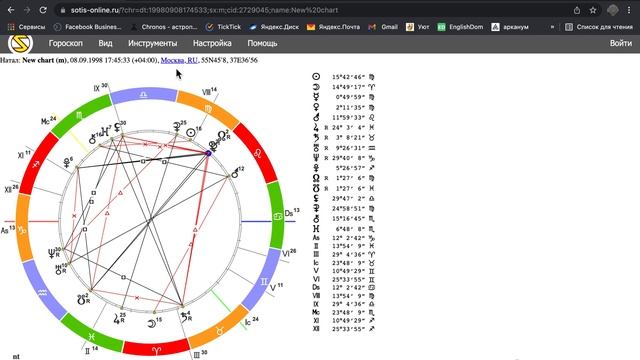Screen dimensions: 640x360
Task: Click the Moon symbol at chart bottom
Action: [151, 324]
